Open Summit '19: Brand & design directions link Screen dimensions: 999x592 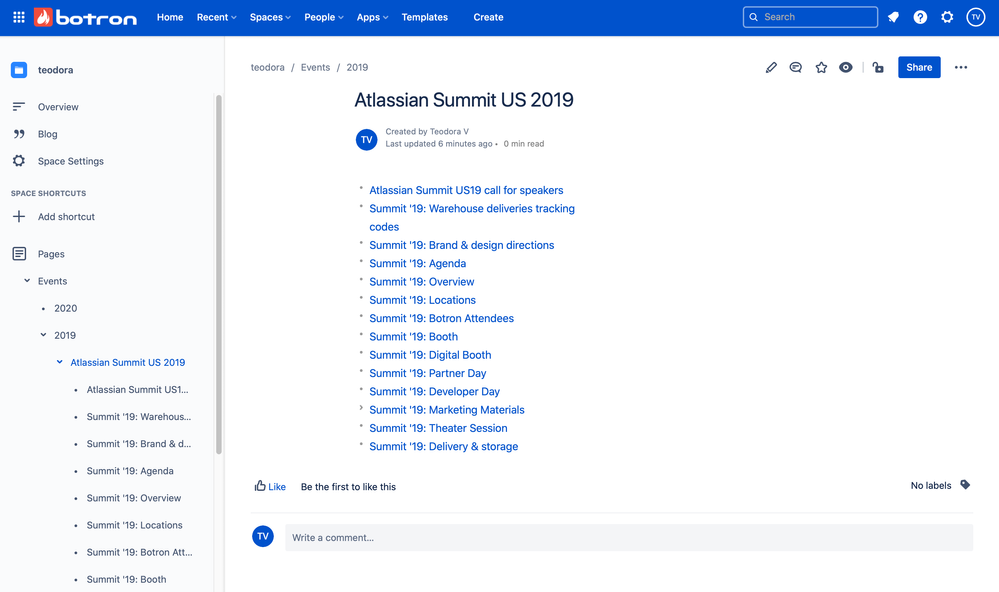(x=462, y=245)
